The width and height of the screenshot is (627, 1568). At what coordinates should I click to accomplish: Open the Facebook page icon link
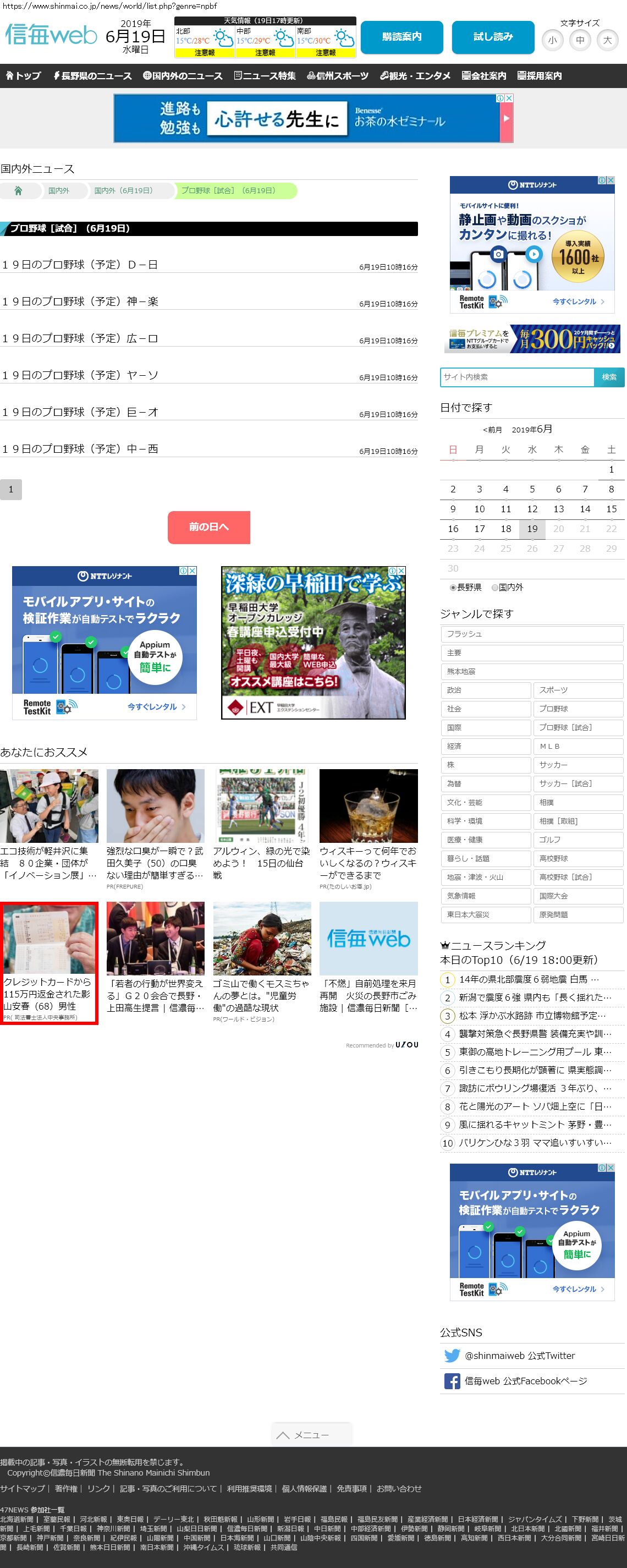click(x=452, y=1381)
